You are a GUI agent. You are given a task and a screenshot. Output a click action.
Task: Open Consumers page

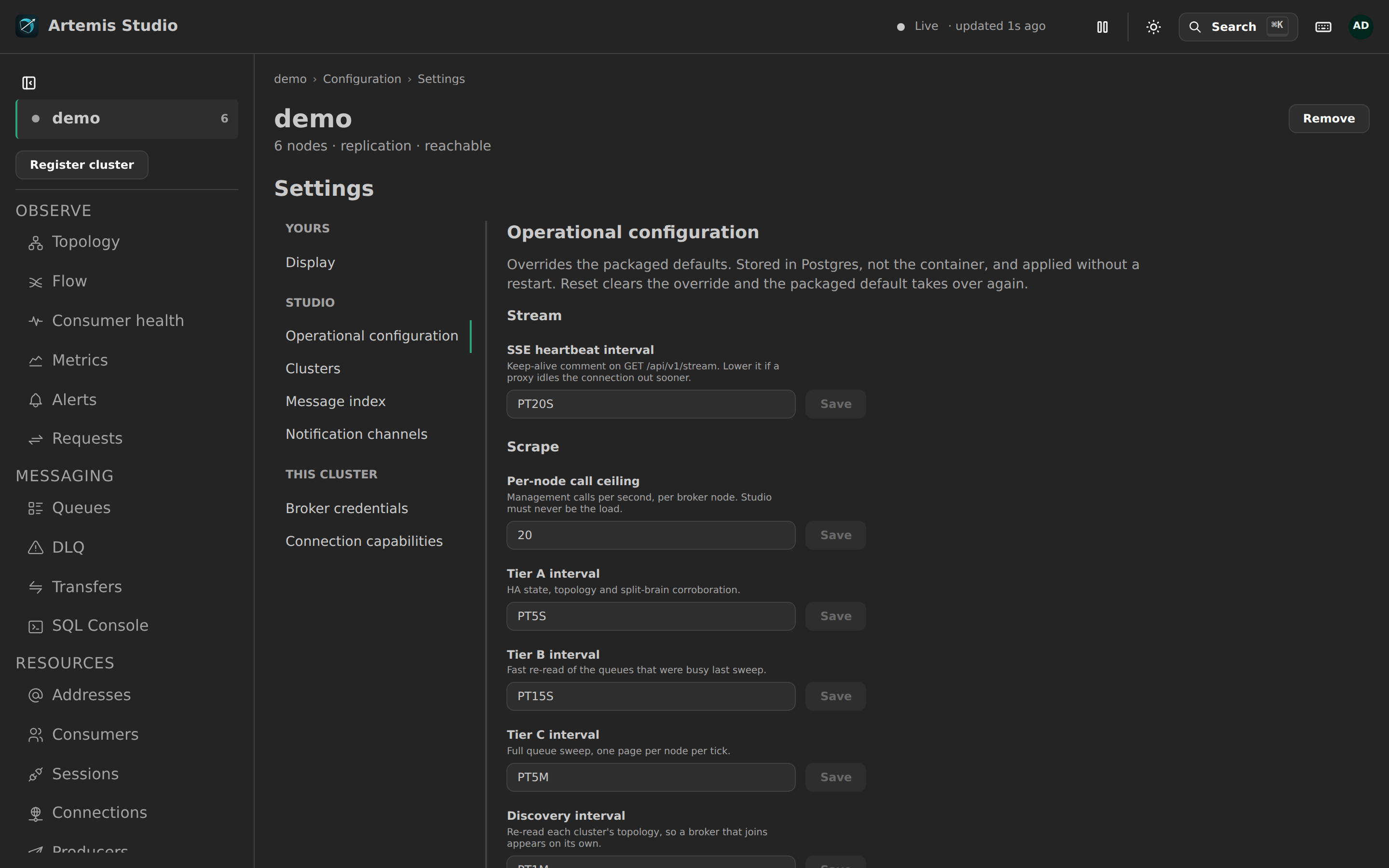[x=127, y=735]
